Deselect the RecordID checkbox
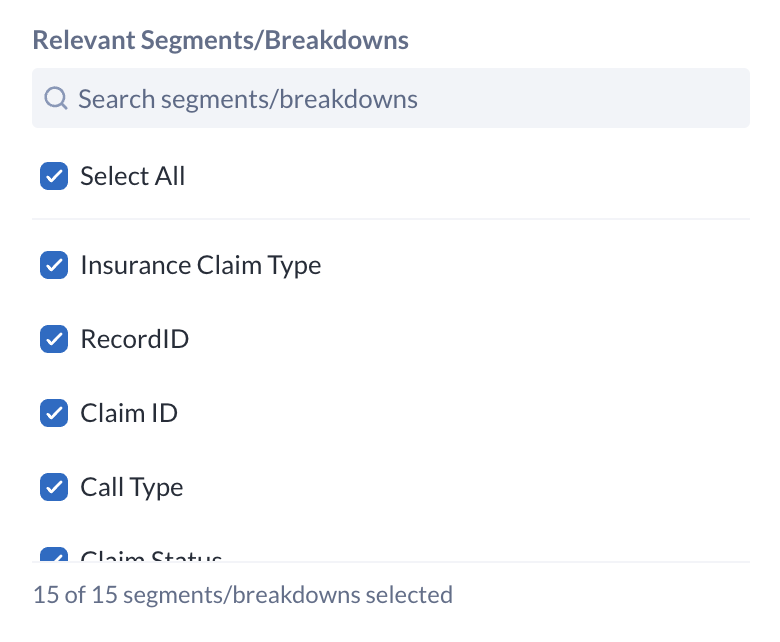 click(53, 339)
